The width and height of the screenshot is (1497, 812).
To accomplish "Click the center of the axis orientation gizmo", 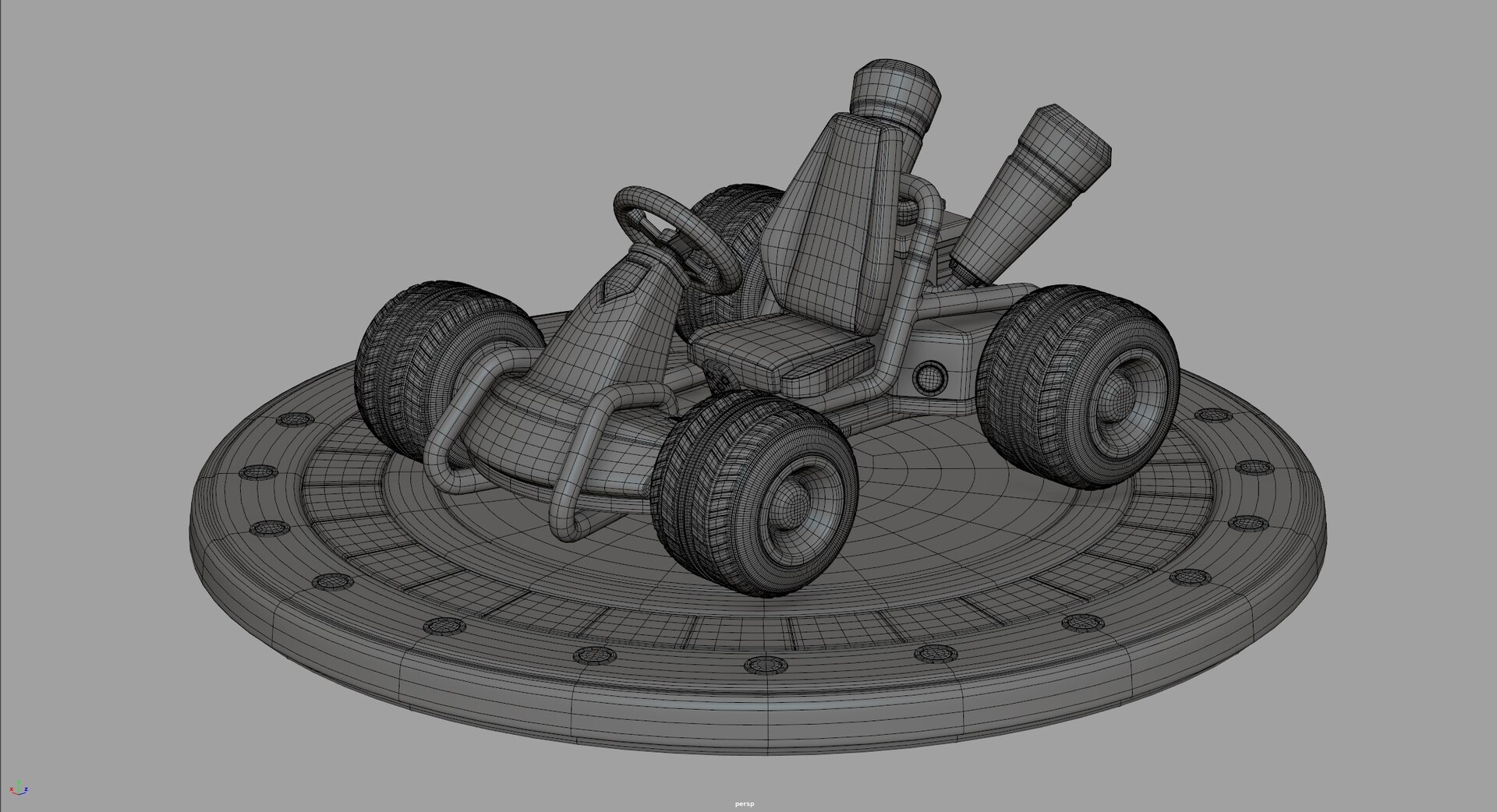I will tap(19, 794).
